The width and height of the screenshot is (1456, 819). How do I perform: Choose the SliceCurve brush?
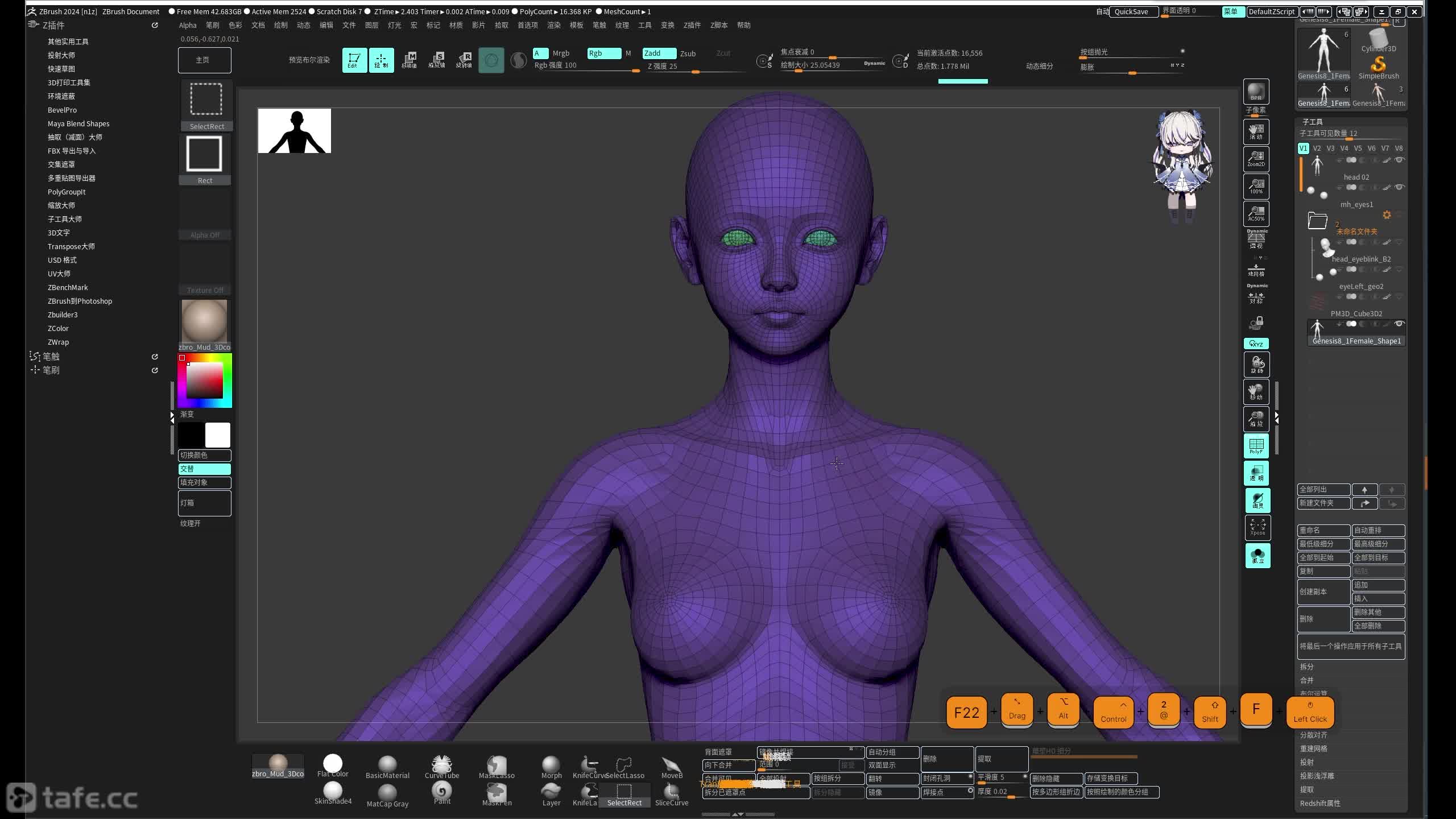click(672, 795)
